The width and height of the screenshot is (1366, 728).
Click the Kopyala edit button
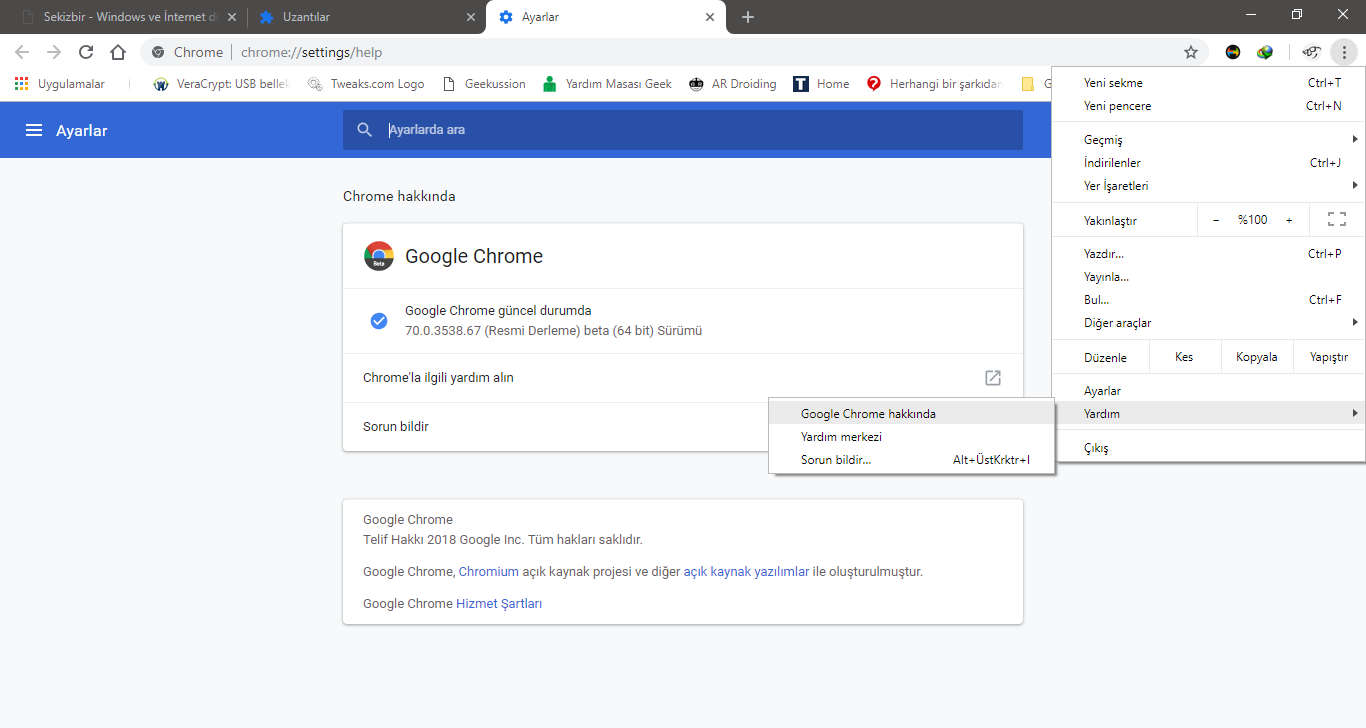[x=1257, y=357]
